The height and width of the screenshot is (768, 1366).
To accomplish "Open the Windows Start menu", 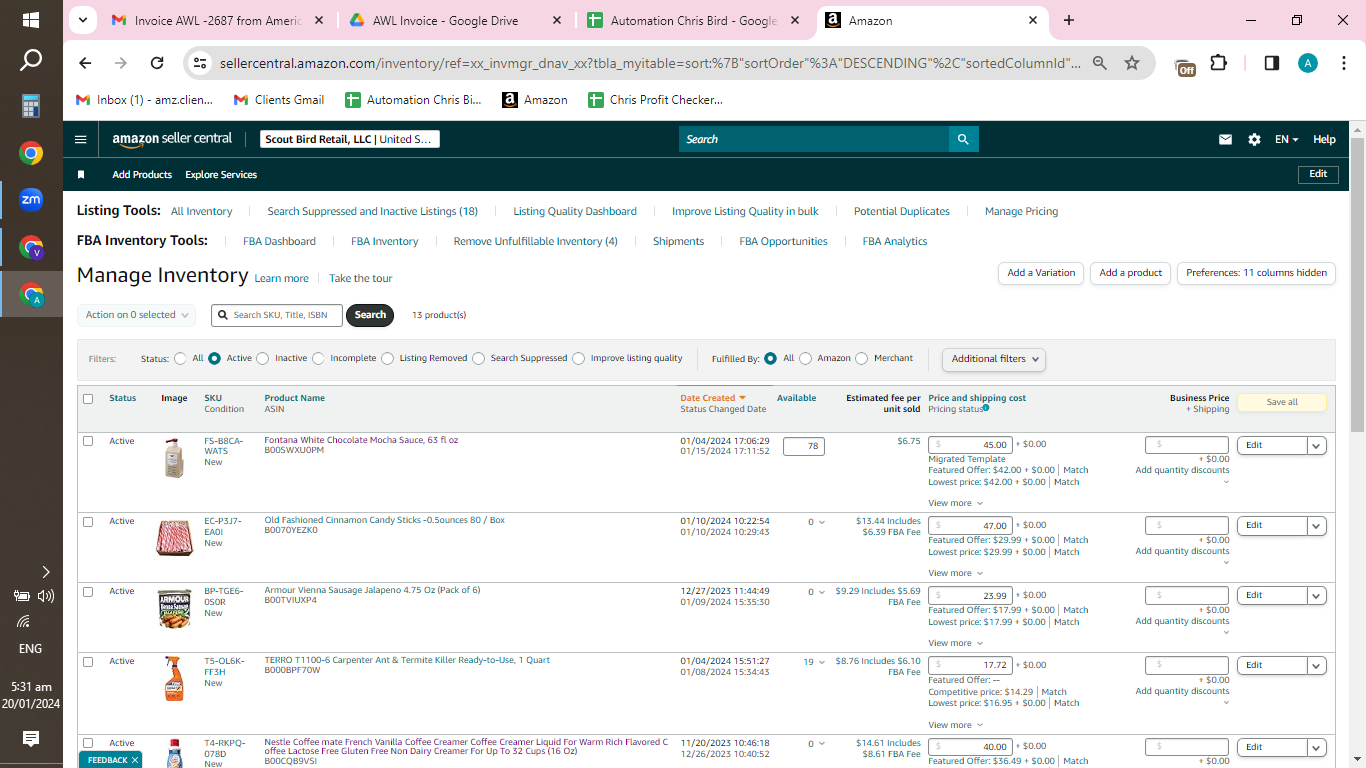I will tap(31, 20).
